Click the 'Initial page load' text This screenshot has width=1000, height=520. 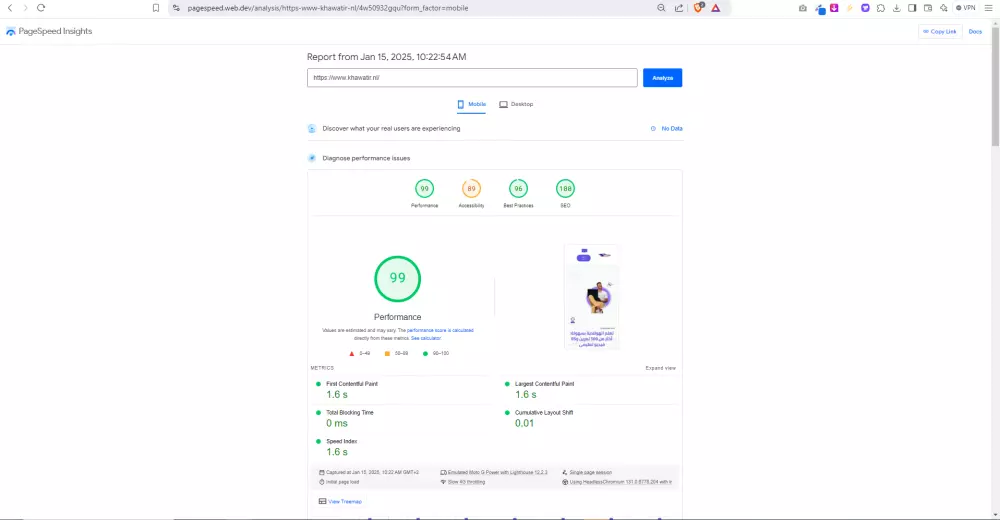pos(342,482)
